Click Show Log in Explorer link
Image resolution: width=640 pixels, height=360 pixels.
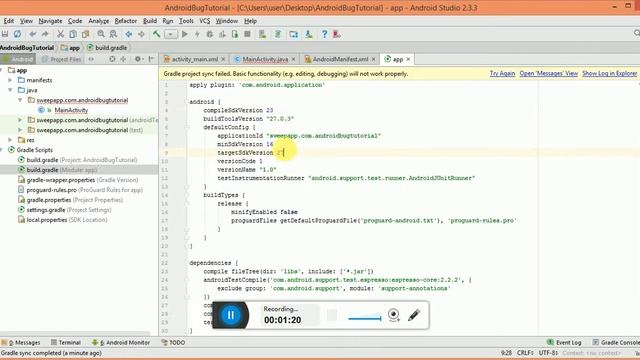[x=609, y=73]
